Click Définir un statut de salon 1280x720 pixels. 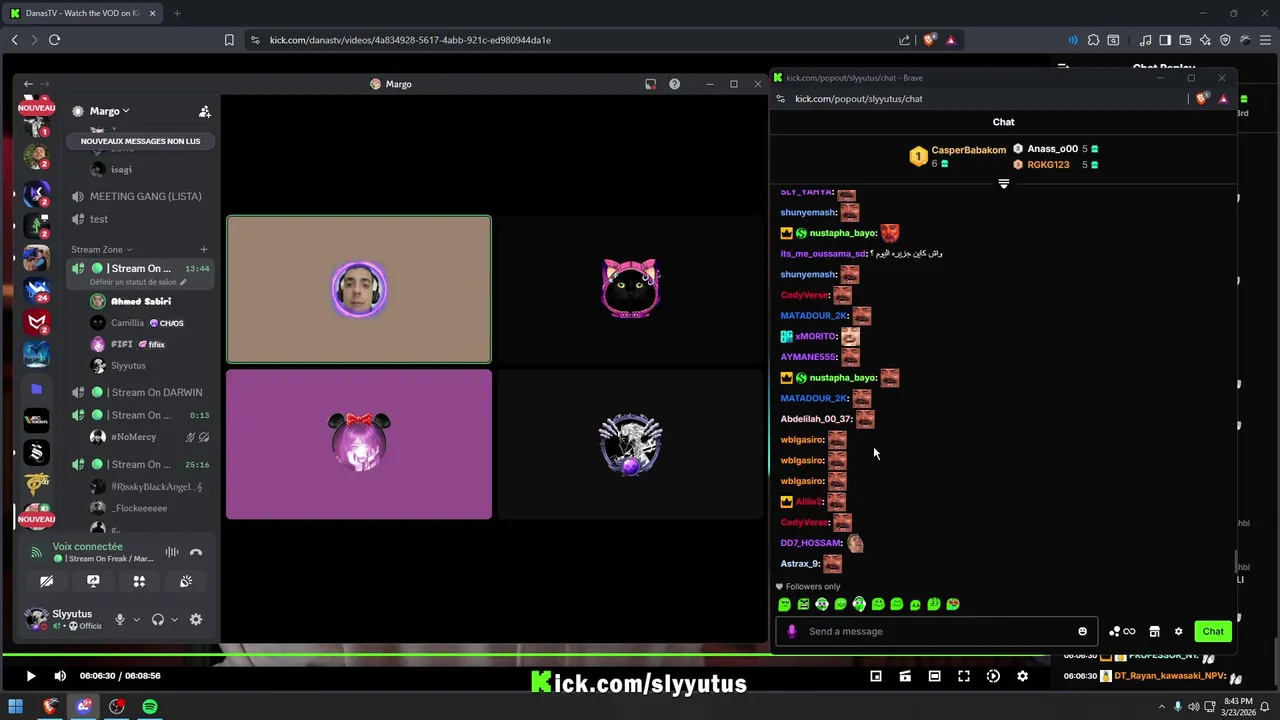(137, 282)
